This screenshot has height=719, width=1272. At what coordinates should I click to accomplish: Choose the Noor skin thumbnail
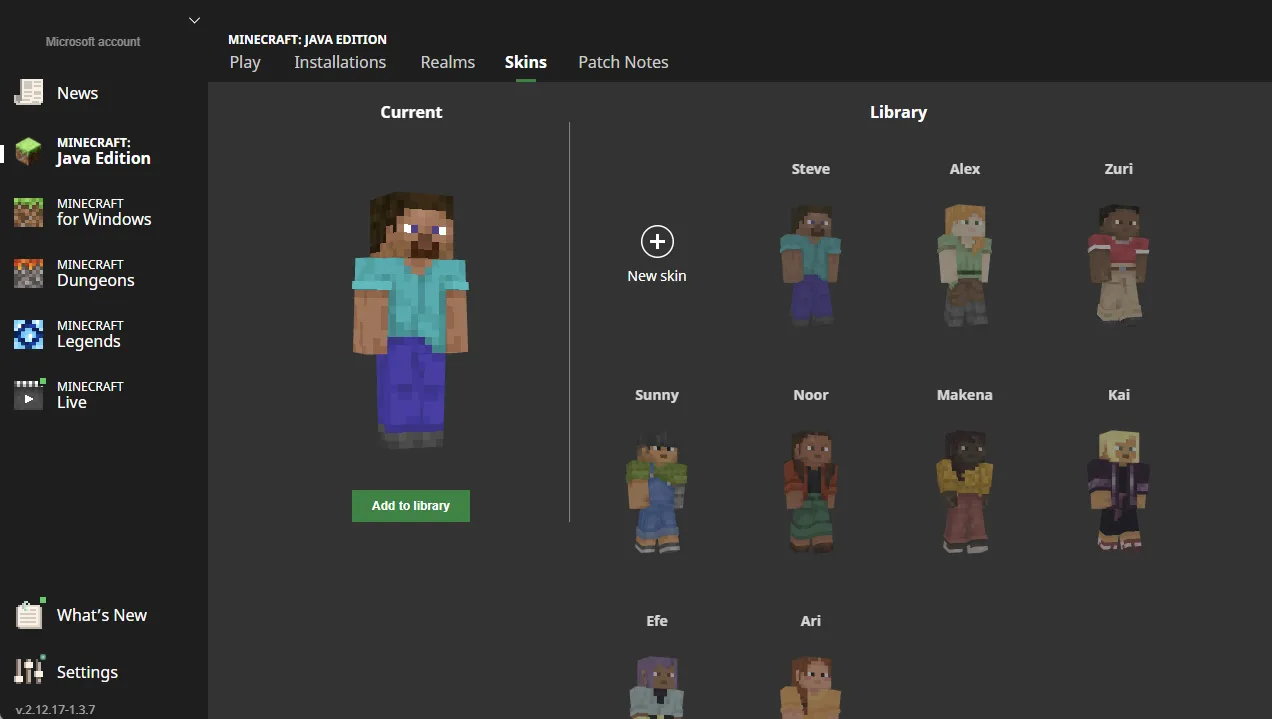pos(811,491)
